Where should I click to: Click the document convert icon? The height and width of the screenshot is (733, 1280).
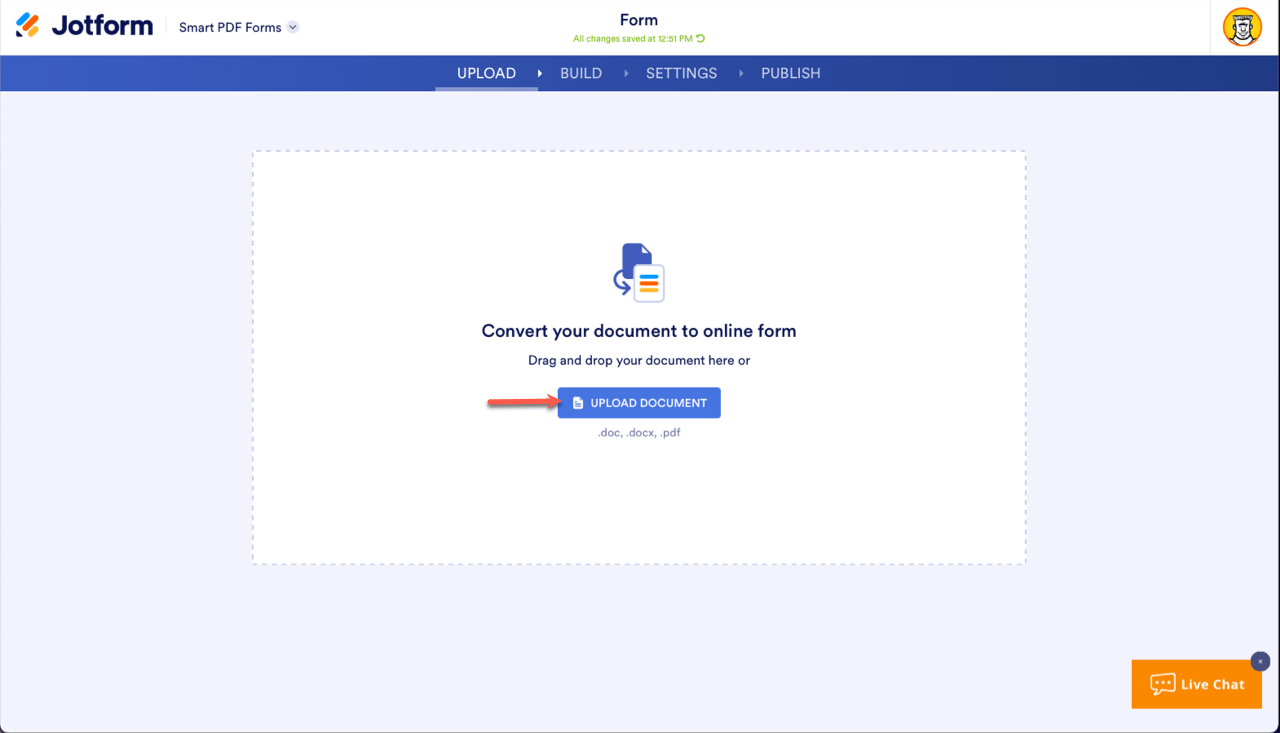(x=639, y=272)
